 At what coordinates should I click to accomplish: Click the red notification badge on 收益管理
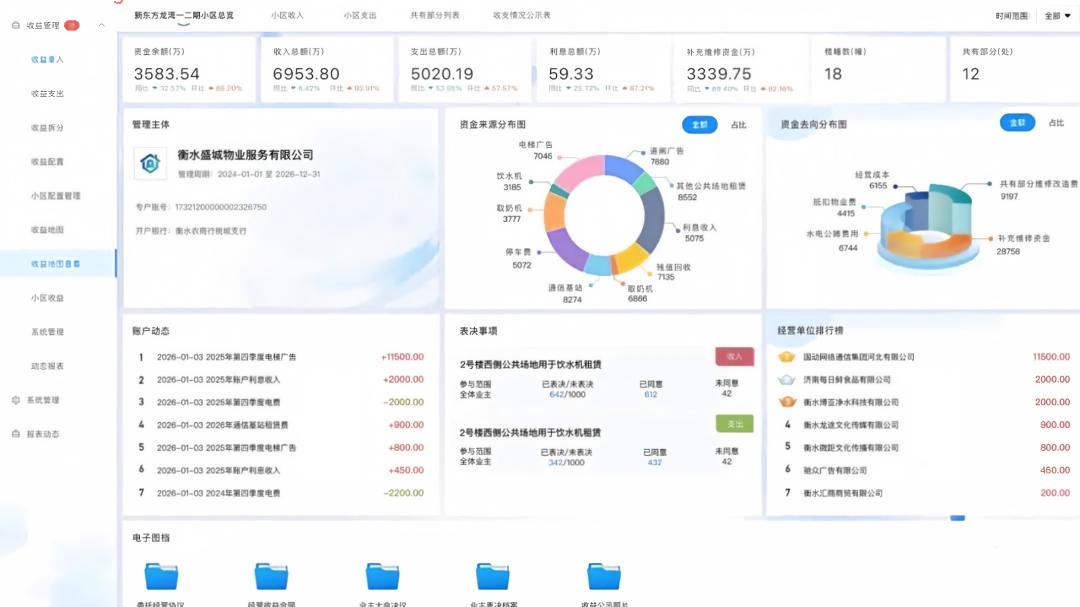tap(72, 25)
